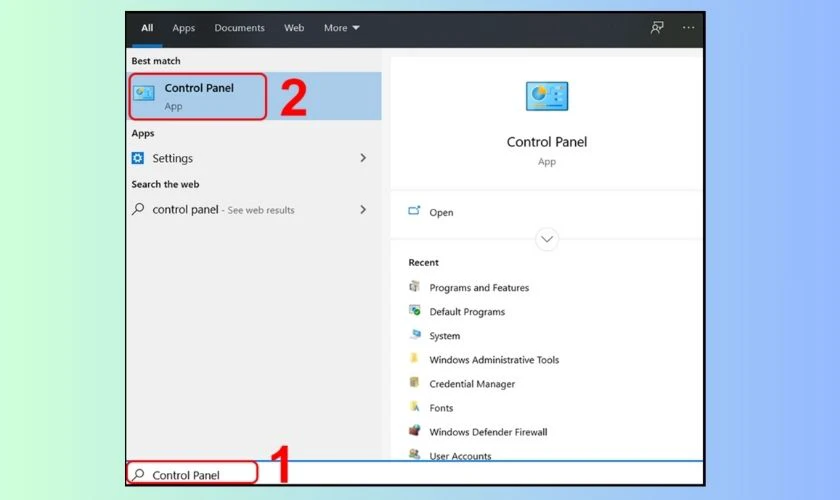Click the Programs and Features icon
840x500 pixels.
(415, 287)
